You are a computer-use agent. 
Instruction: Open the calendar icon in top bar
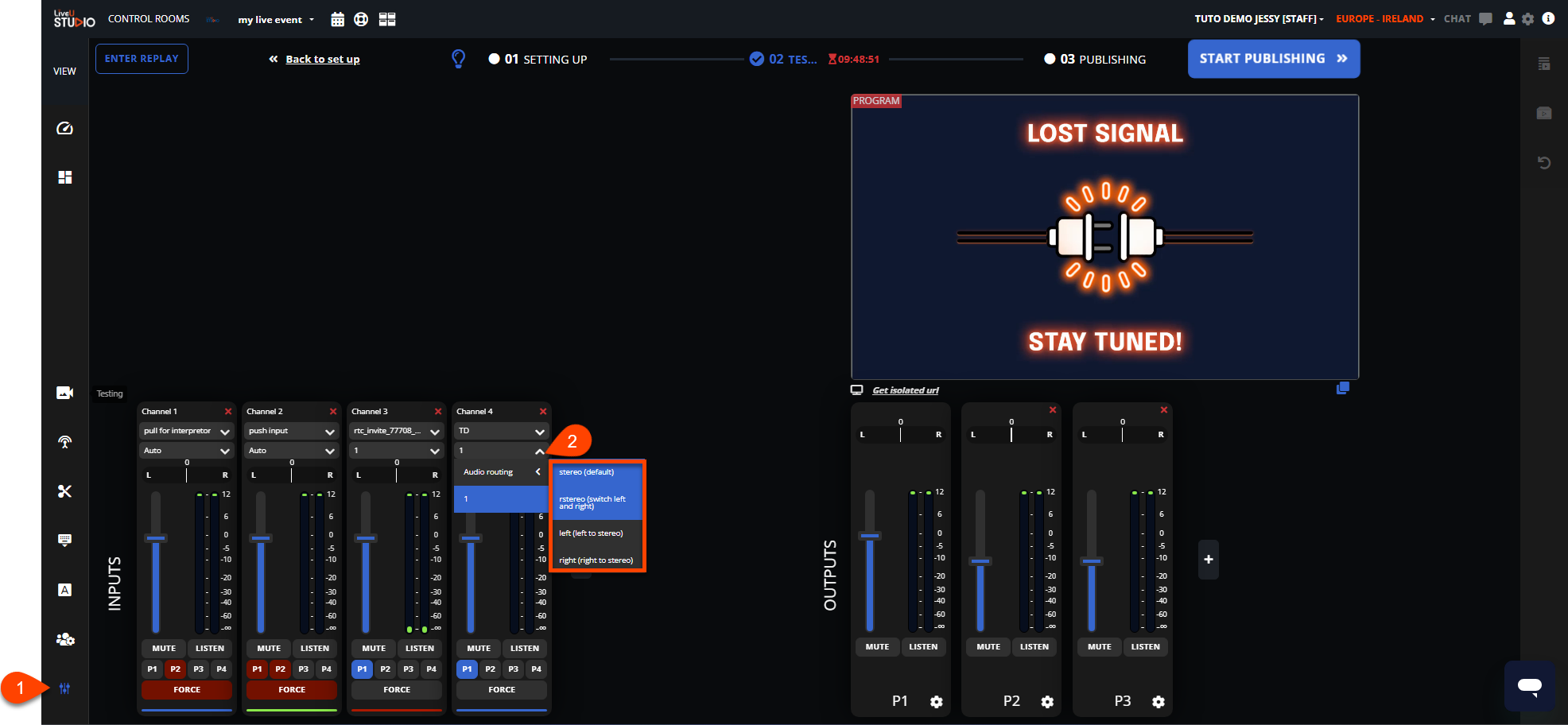tap(338, 20)
